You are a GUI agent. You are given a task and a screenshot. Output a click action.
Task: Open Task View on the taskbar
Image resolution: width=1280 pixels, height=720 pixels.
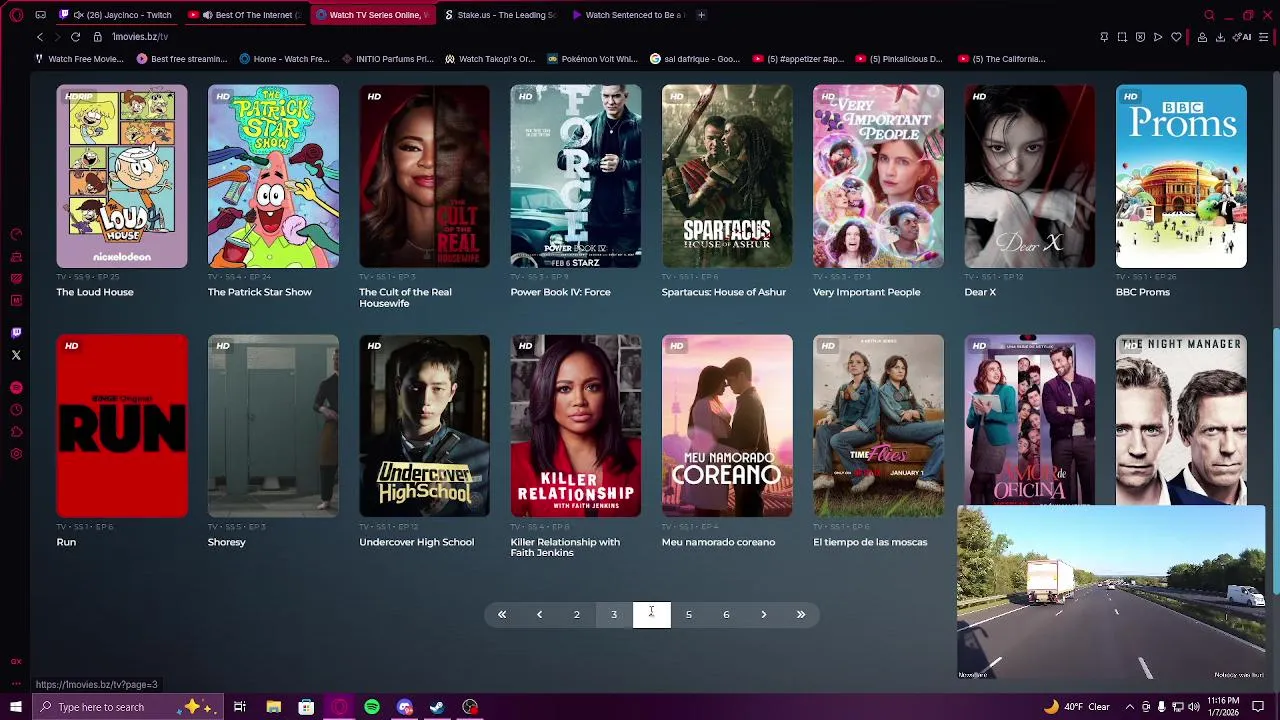click(240, 707)
